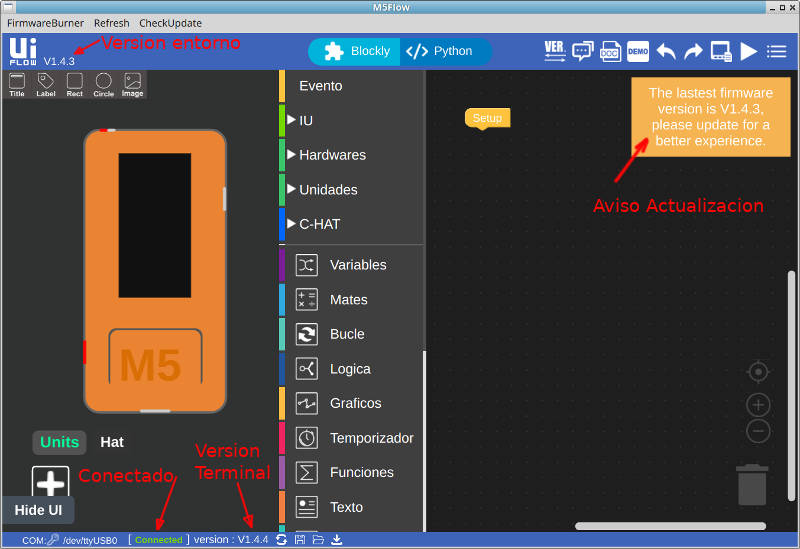
Task: Expand the IU category
Action: [352, 120]
